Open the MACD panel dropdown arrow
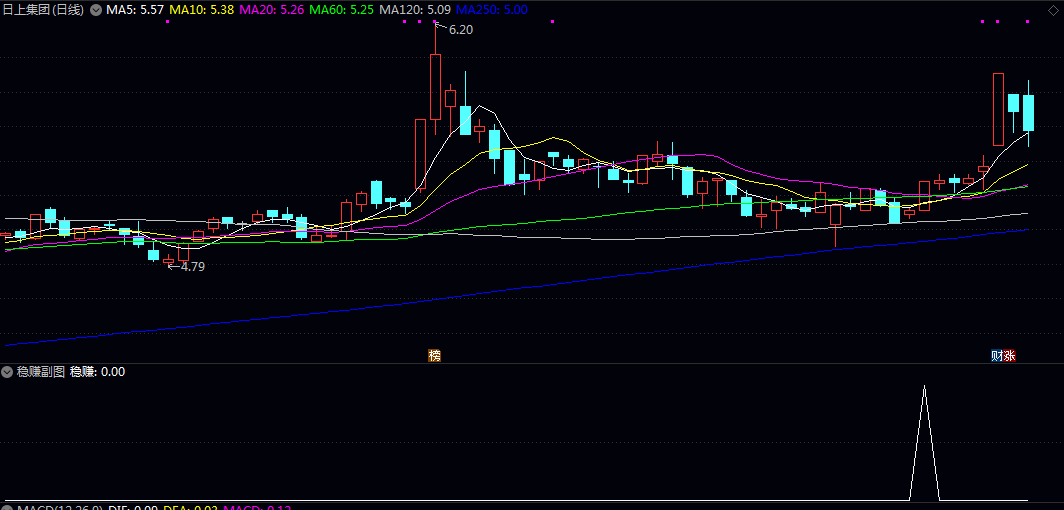 pos(8,508)
